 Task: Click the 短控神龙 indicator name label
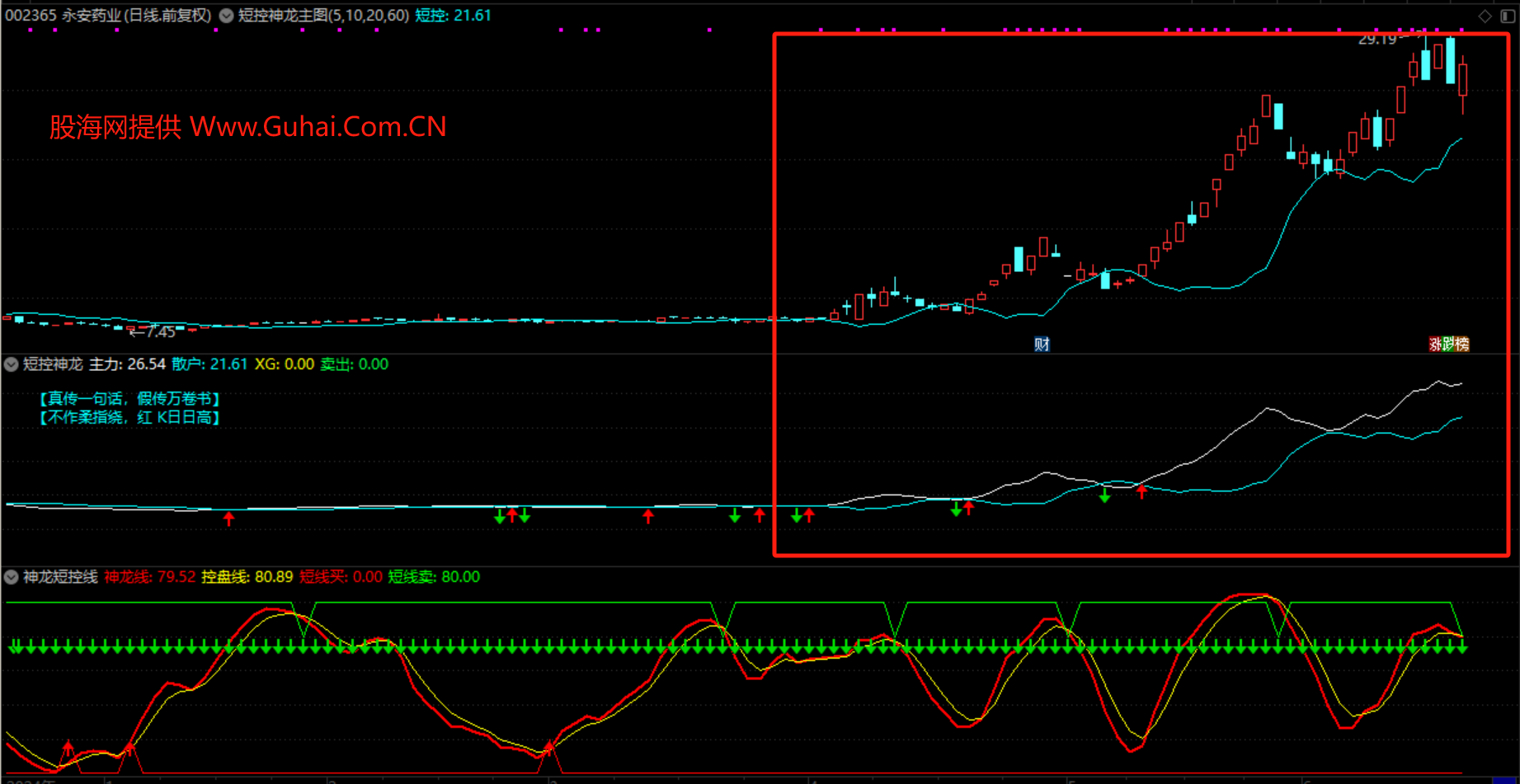[x=53, y=364]
